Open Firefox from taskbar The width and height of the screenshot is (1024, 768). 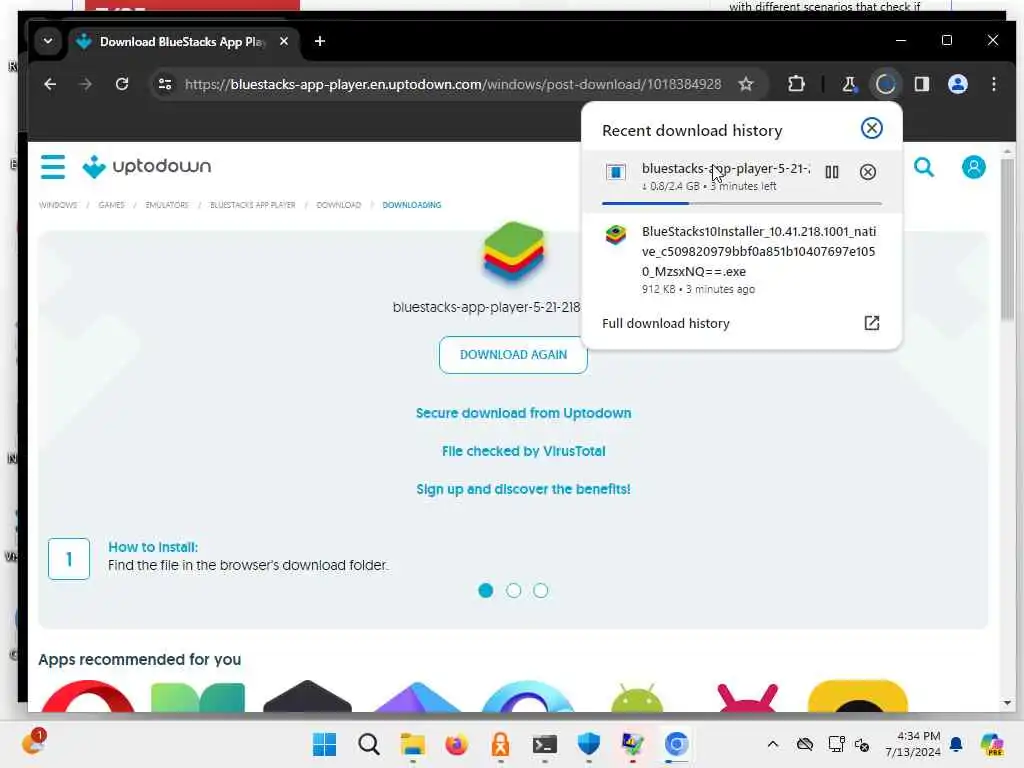456,744
